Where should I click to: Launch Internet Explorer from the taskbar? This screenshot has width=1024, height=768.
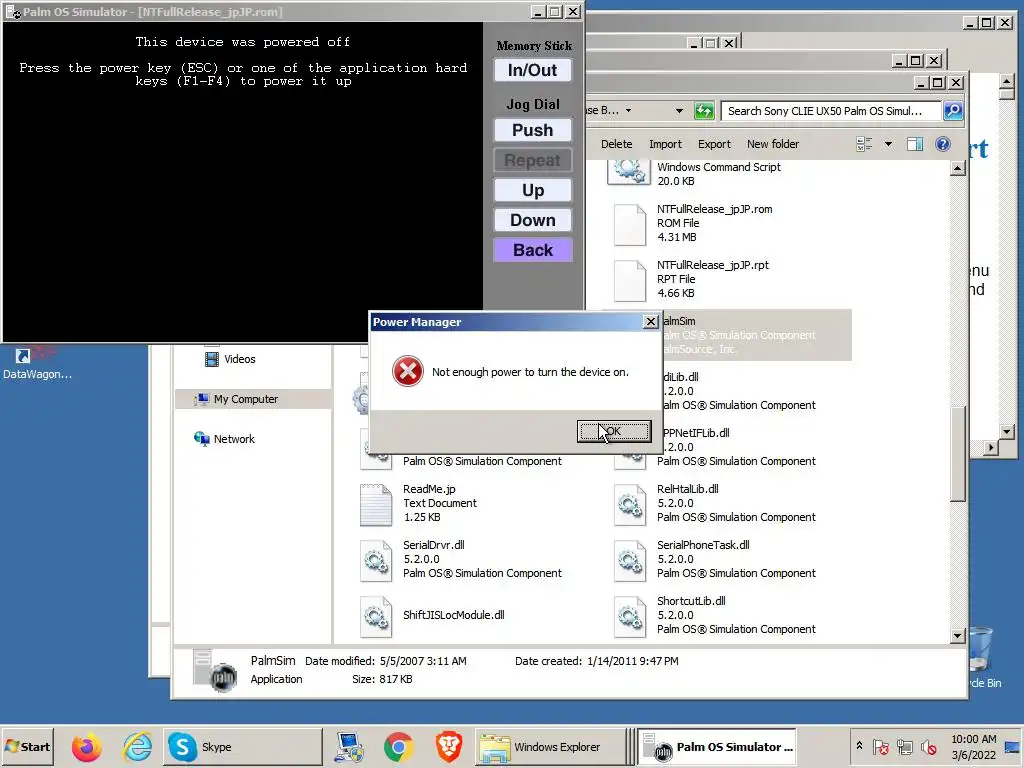click(x=137, y=747)
